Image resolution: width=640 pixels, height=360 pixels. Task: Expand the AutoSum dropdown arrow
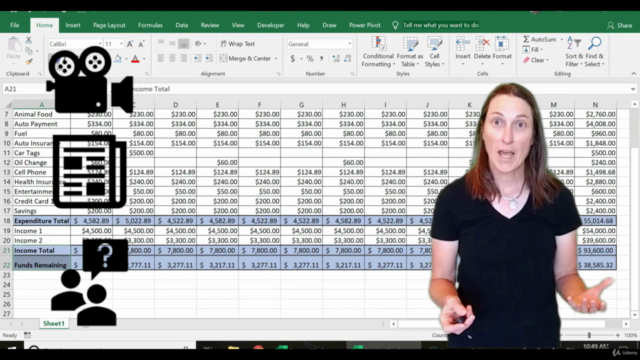pyautogui.click(x=561, y=40)
